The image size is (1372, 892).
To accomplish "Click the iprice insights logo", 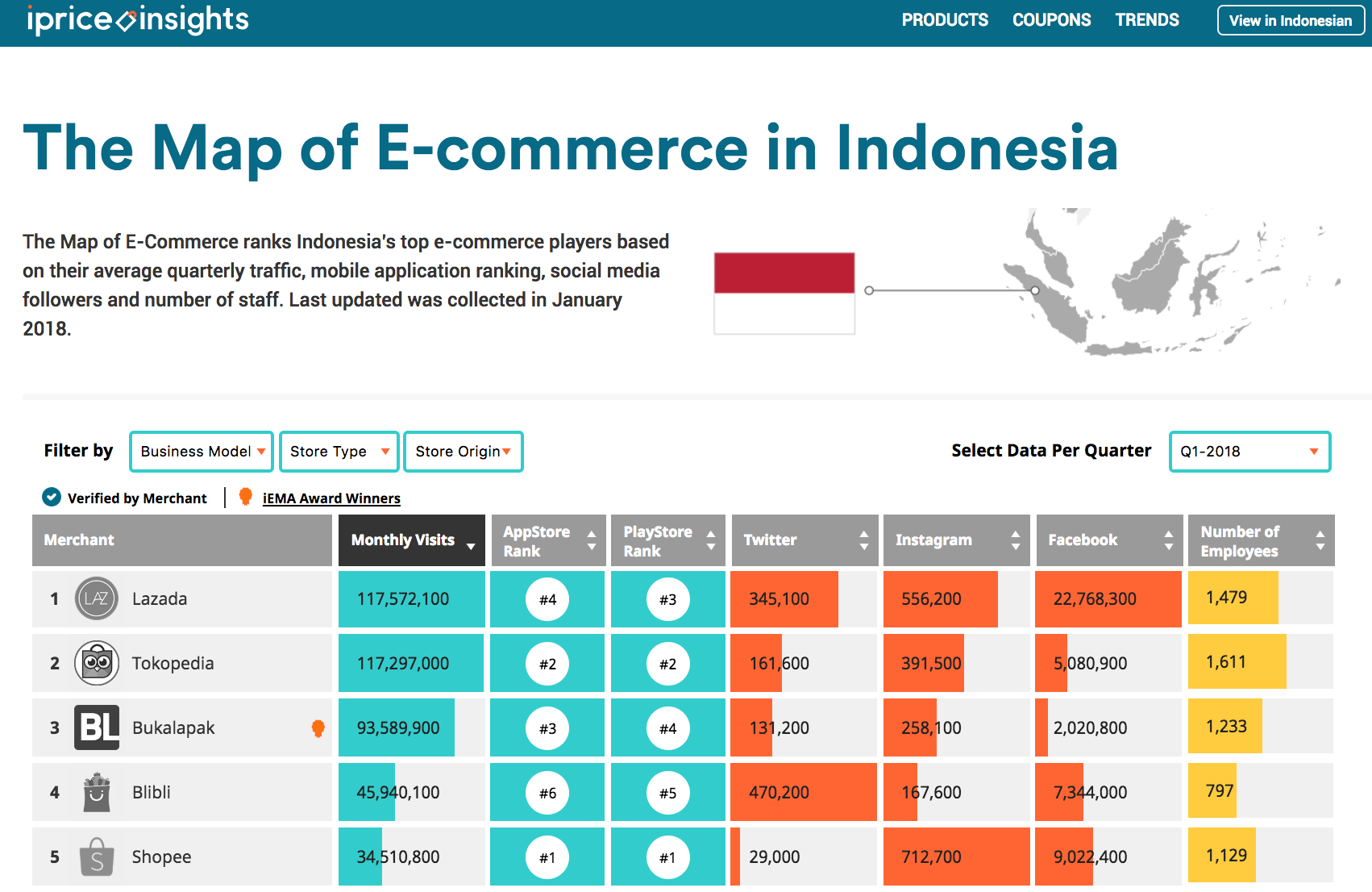I will point(138,19).
